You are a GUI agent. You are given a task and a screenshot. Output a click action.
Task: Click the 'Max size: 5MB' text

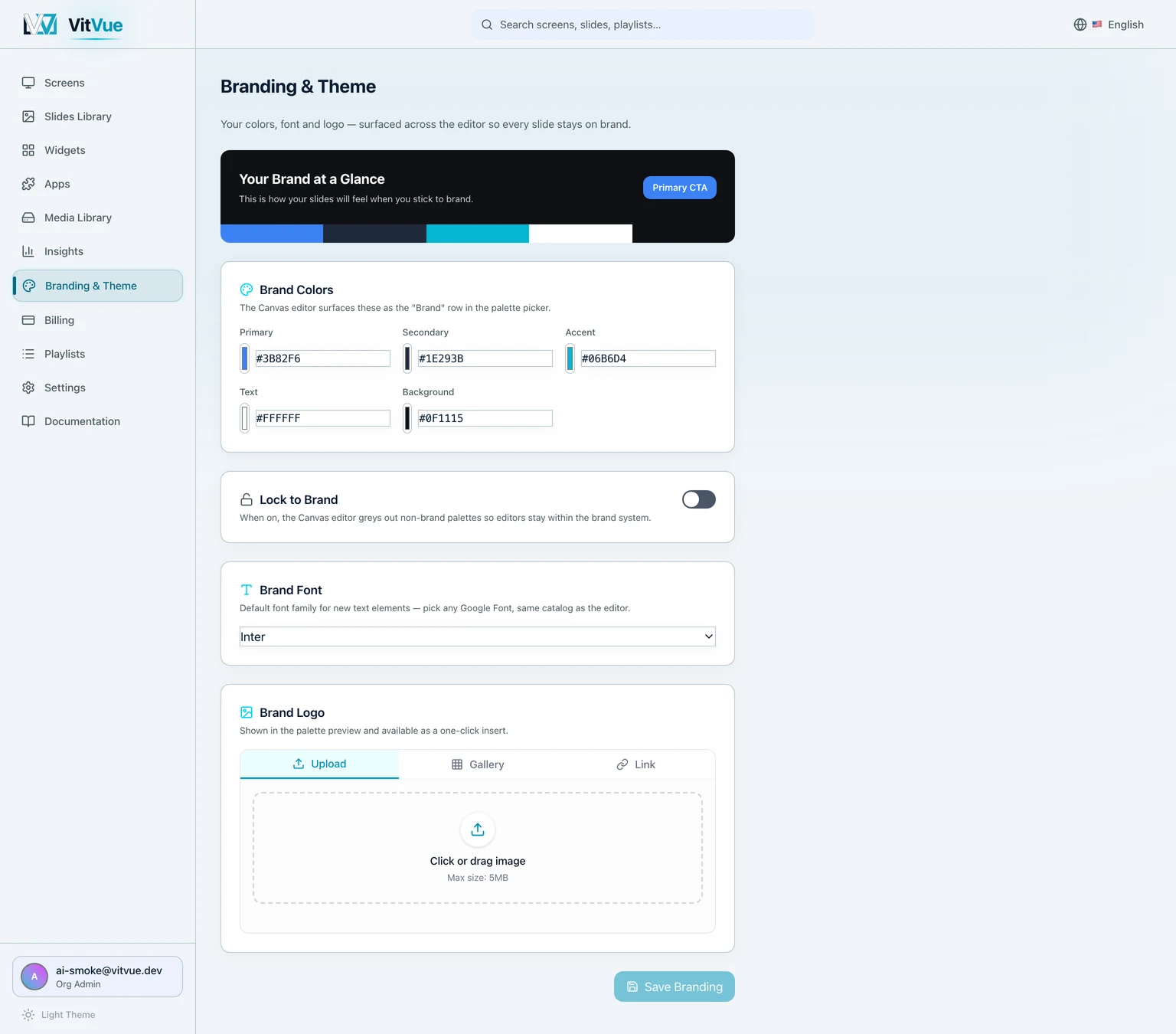(478, 878)
